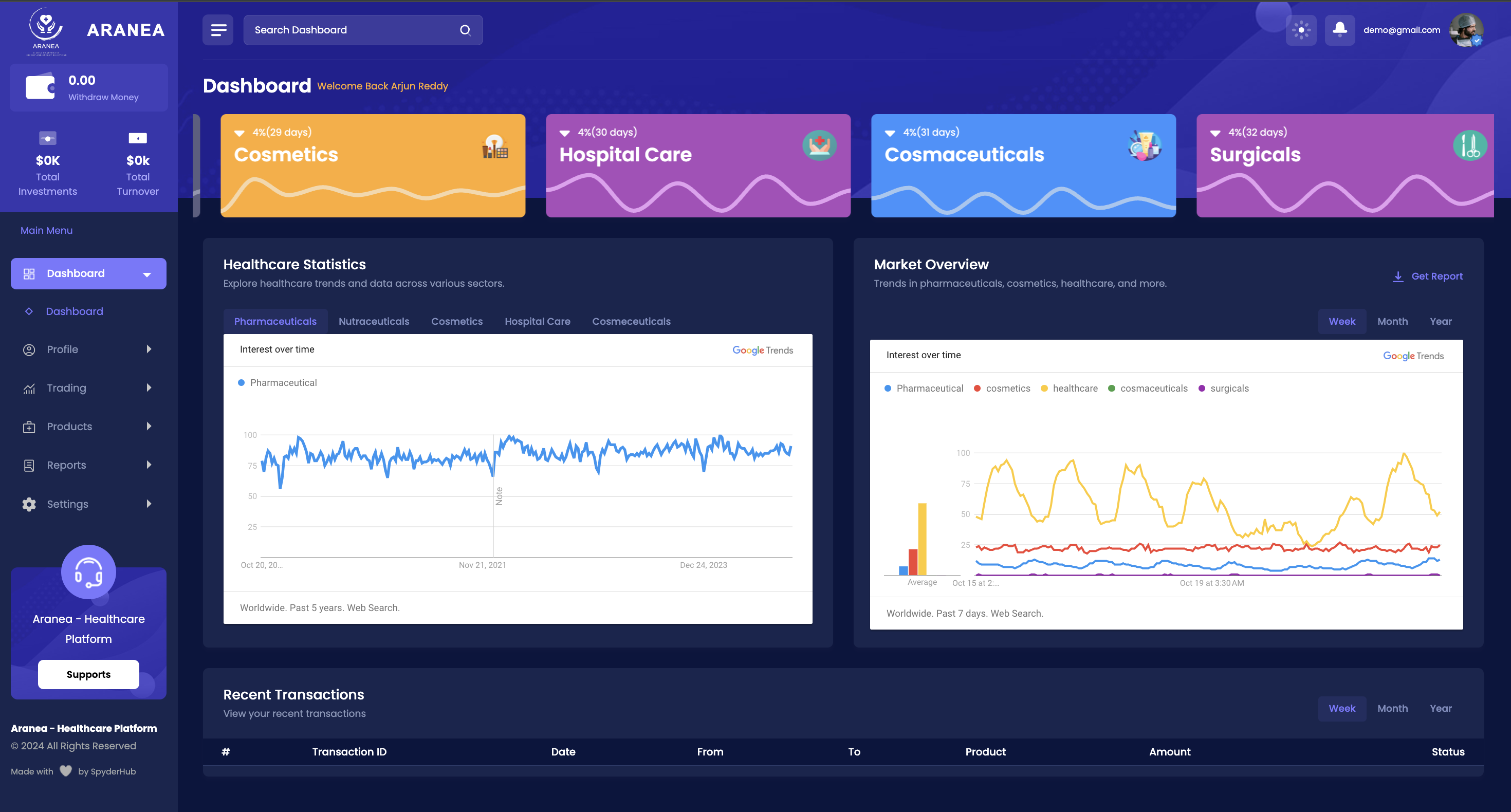The width and height of the screenshot is (1511, 812).
Task: Set Recent Transactions to Year
Action: [1440, 708]
